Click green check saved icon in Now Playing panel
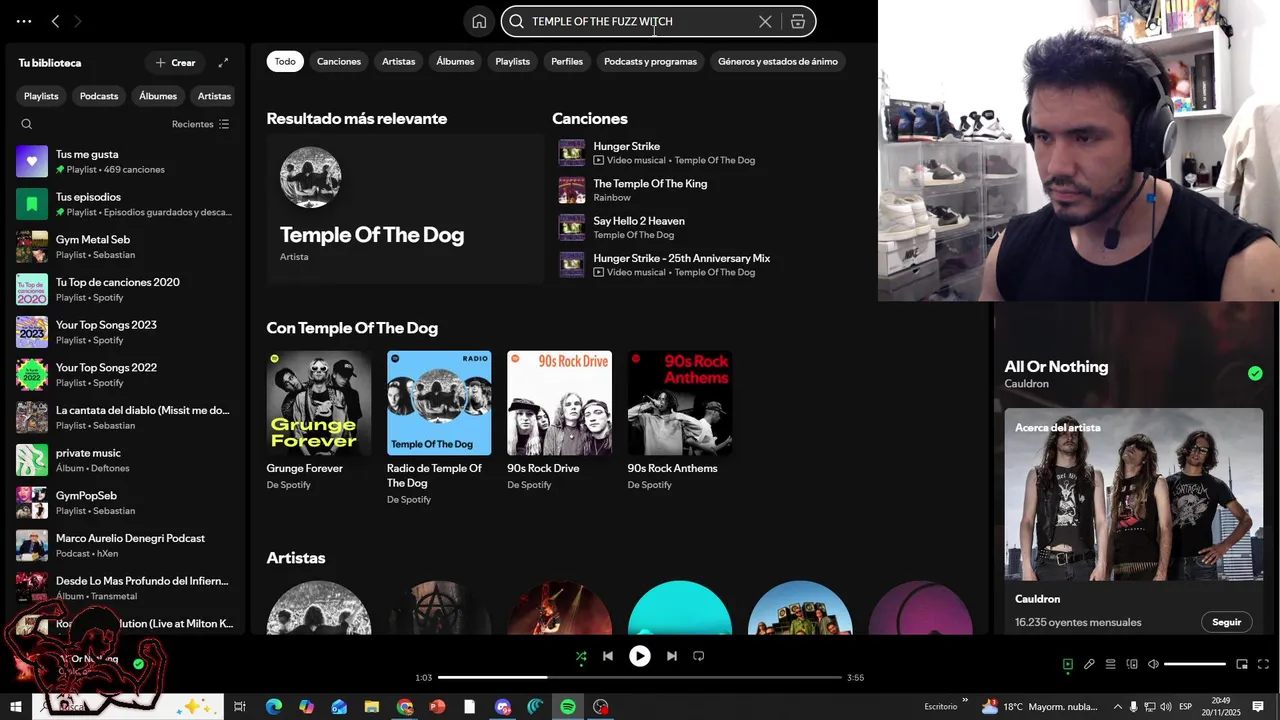The width and height of the screenshot is (1280, 720). click(1255, 373)
